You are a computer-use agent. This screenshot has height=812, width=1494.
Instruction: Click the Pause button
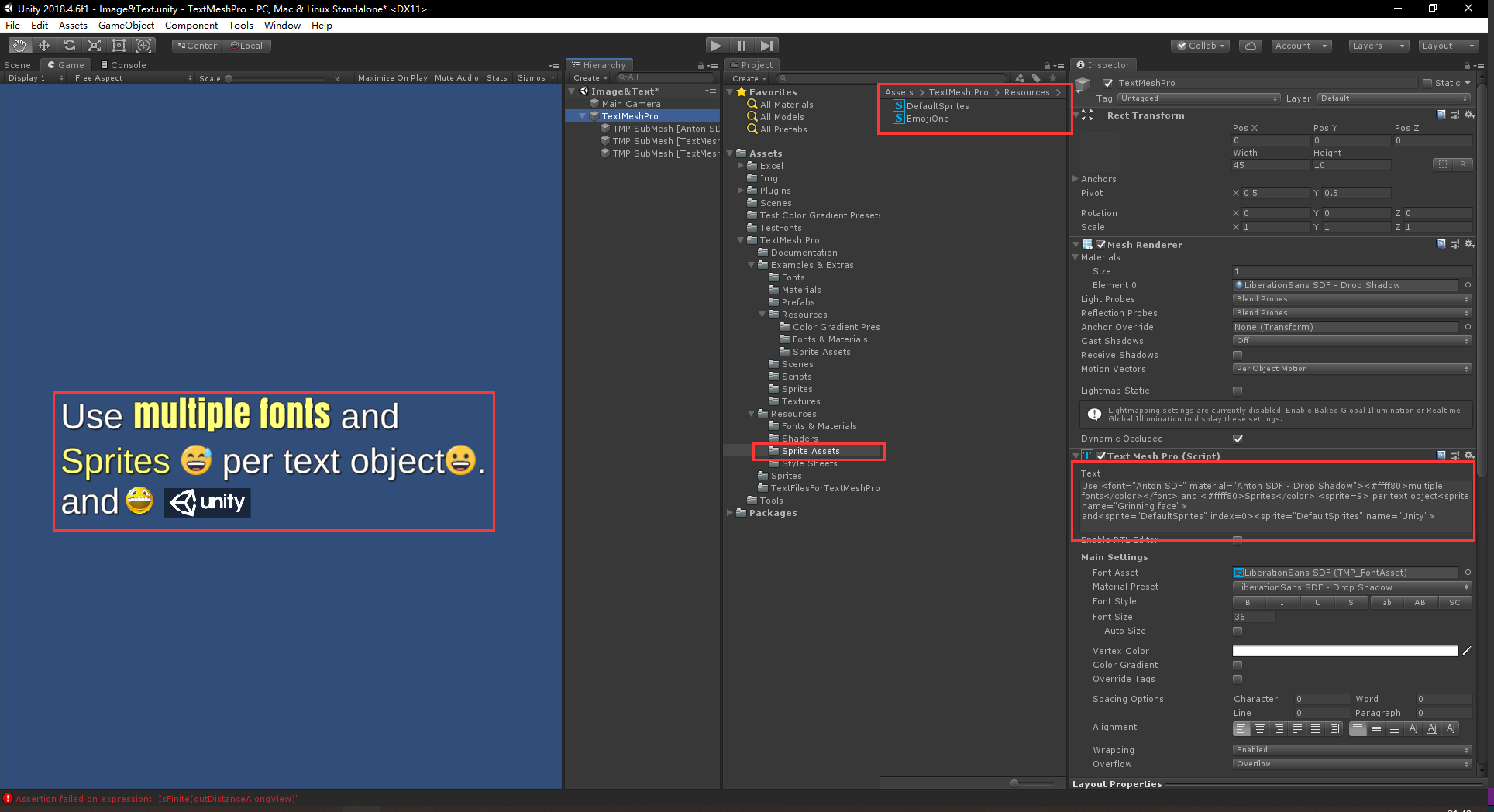pyautogui.click(x=741, y=45)
